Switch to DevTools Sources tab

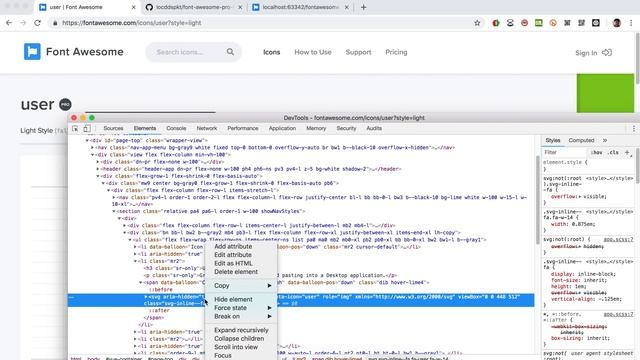[x=113, y=128]
